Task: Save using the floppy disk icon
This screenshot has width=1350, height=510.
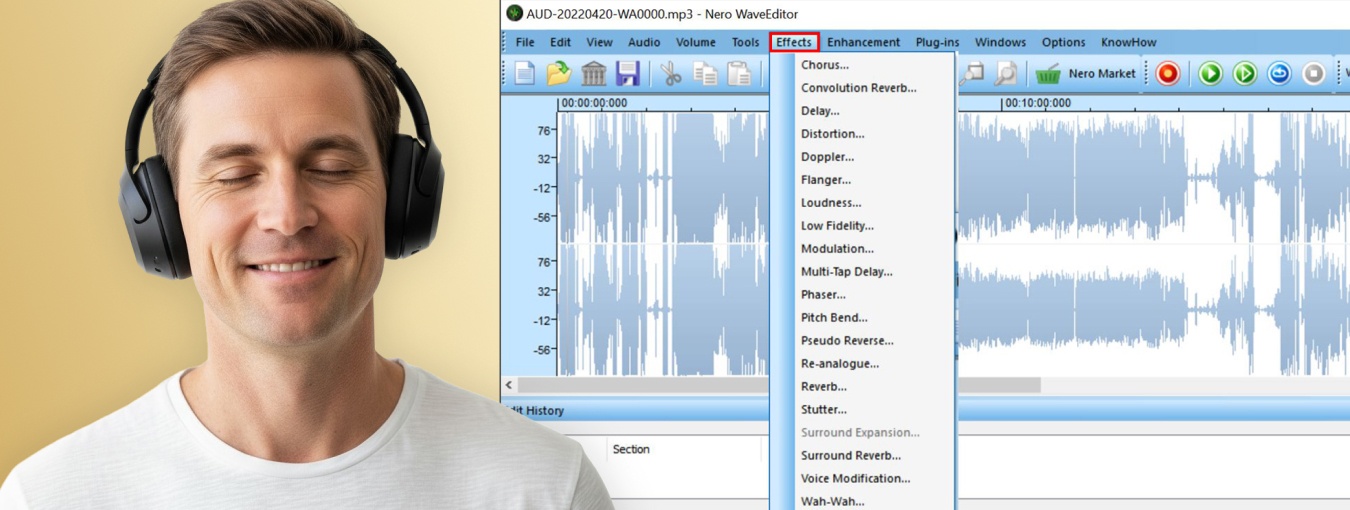Action: pyautogui.click(x=628, y=73)
